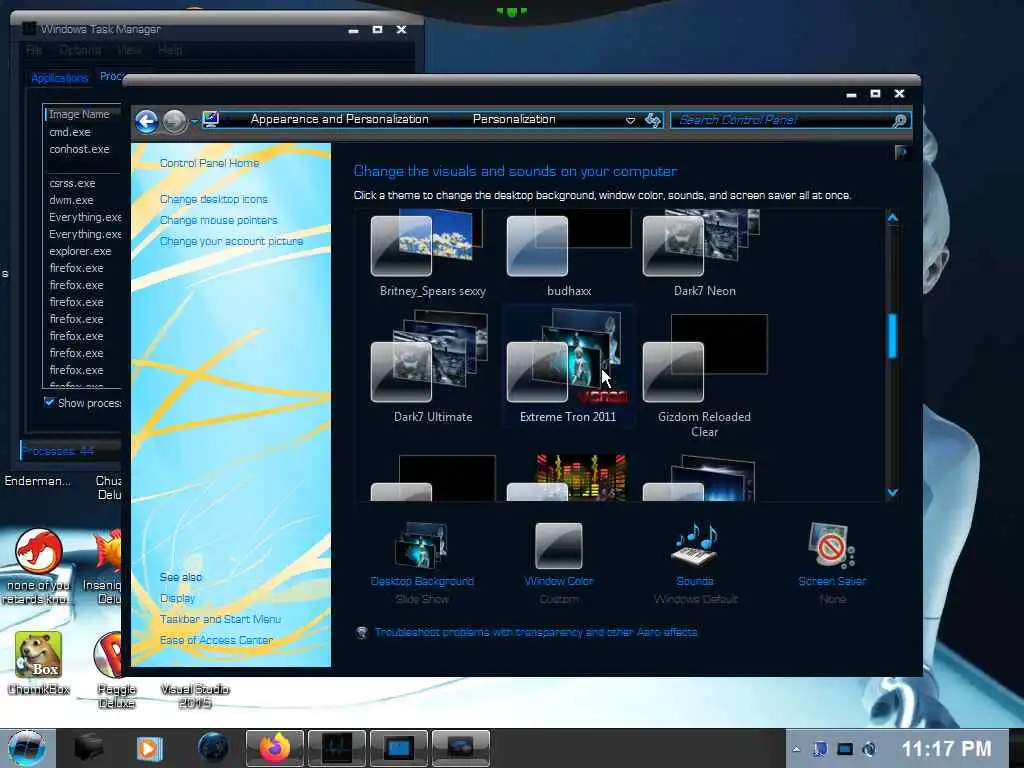Open the Display link under See also
This screenshot has height=768, width=1024.
pos(177,598)
